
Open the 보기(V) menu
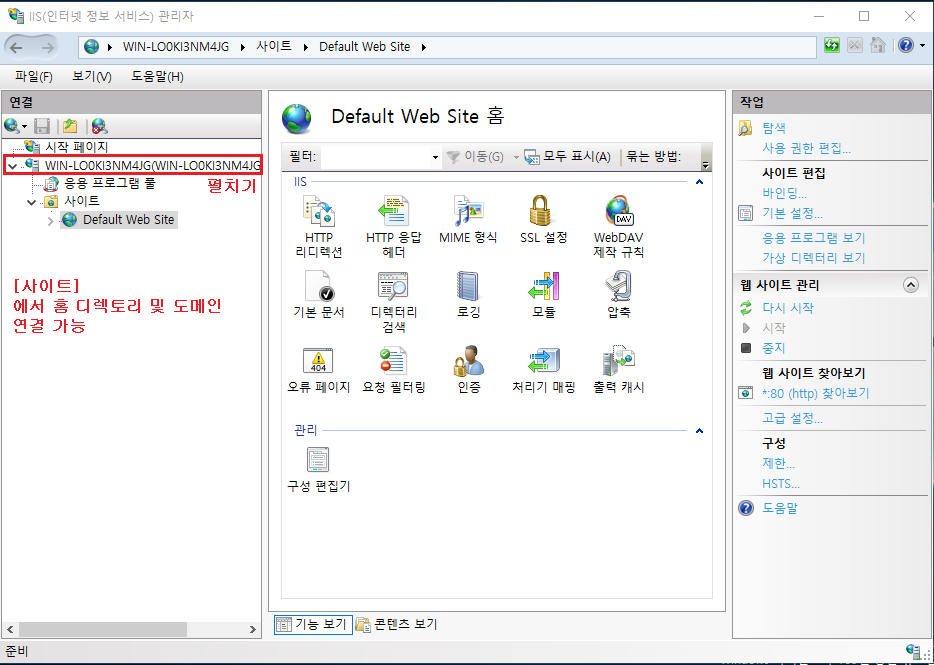[92, 76]
